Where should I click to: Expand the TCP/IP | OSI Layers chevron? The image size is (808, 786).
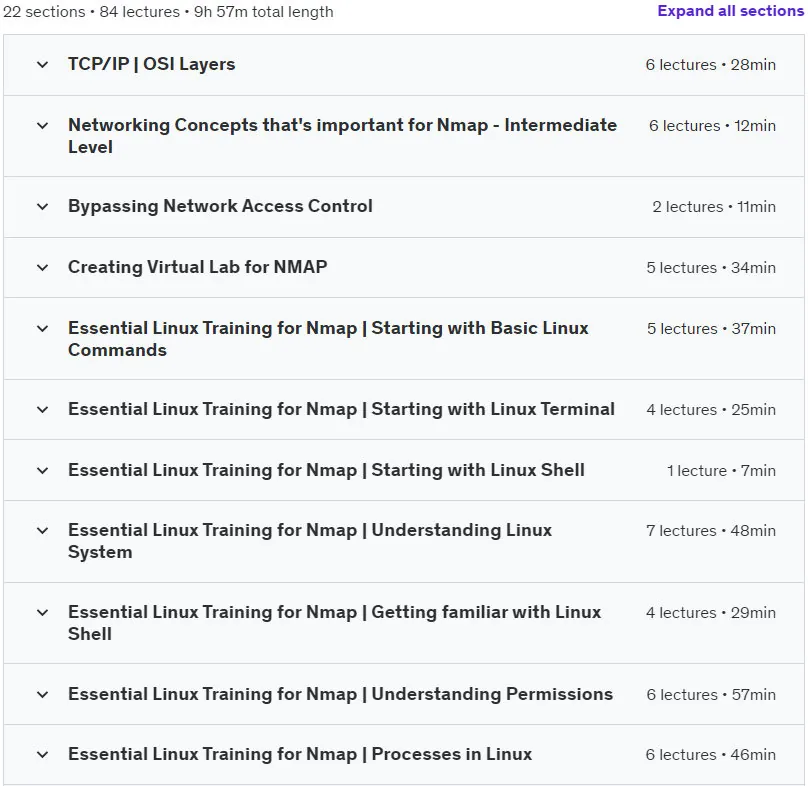click(43, 65)
